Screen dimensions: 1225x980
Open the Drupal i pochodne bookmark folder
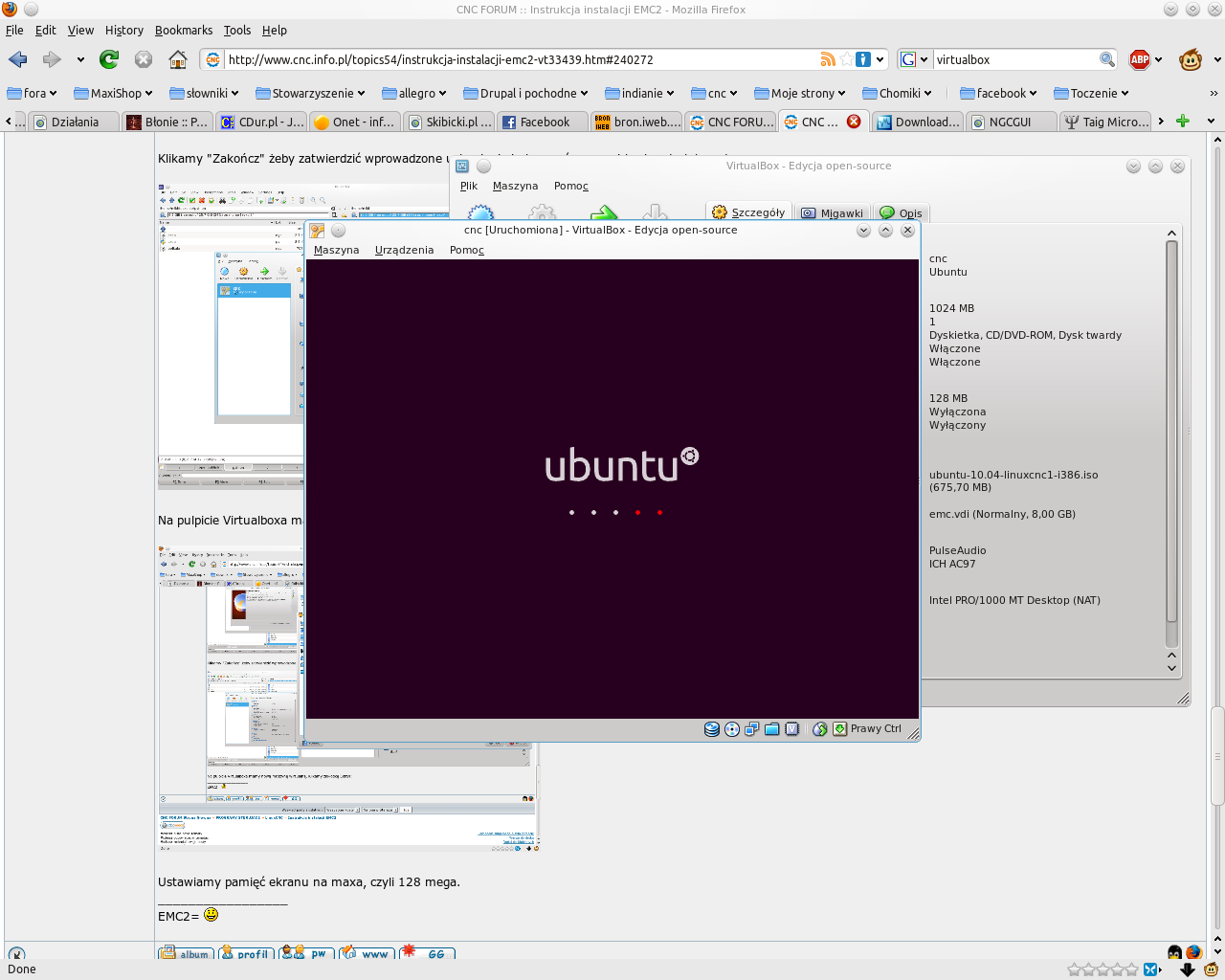526,93
